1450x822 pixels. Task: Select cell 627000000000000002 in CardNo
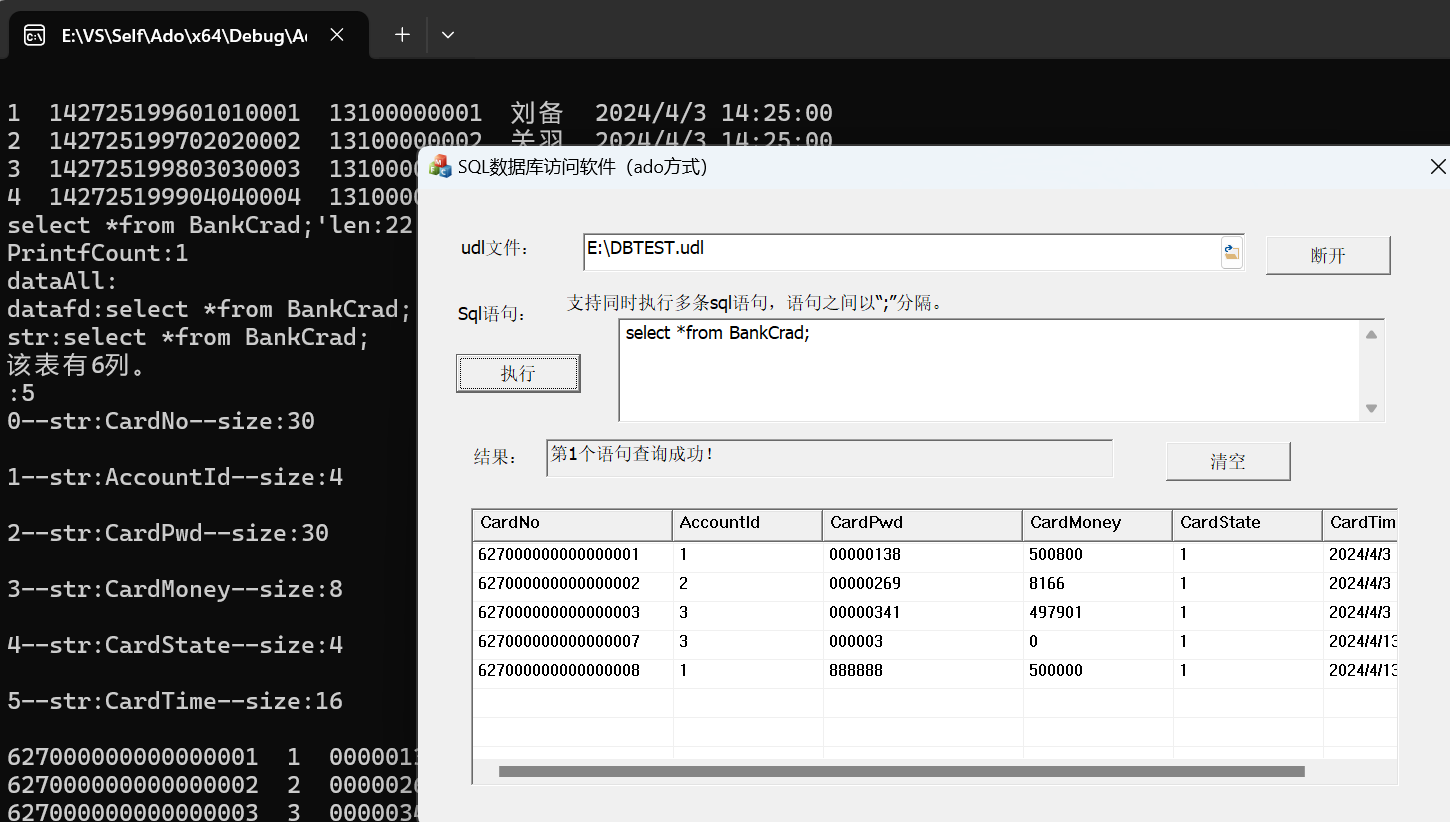(x=573, y=583)
